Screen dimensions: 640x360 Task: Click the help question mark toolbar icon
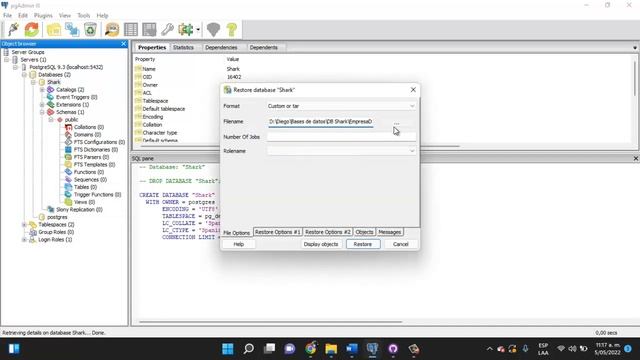(232, 29)
